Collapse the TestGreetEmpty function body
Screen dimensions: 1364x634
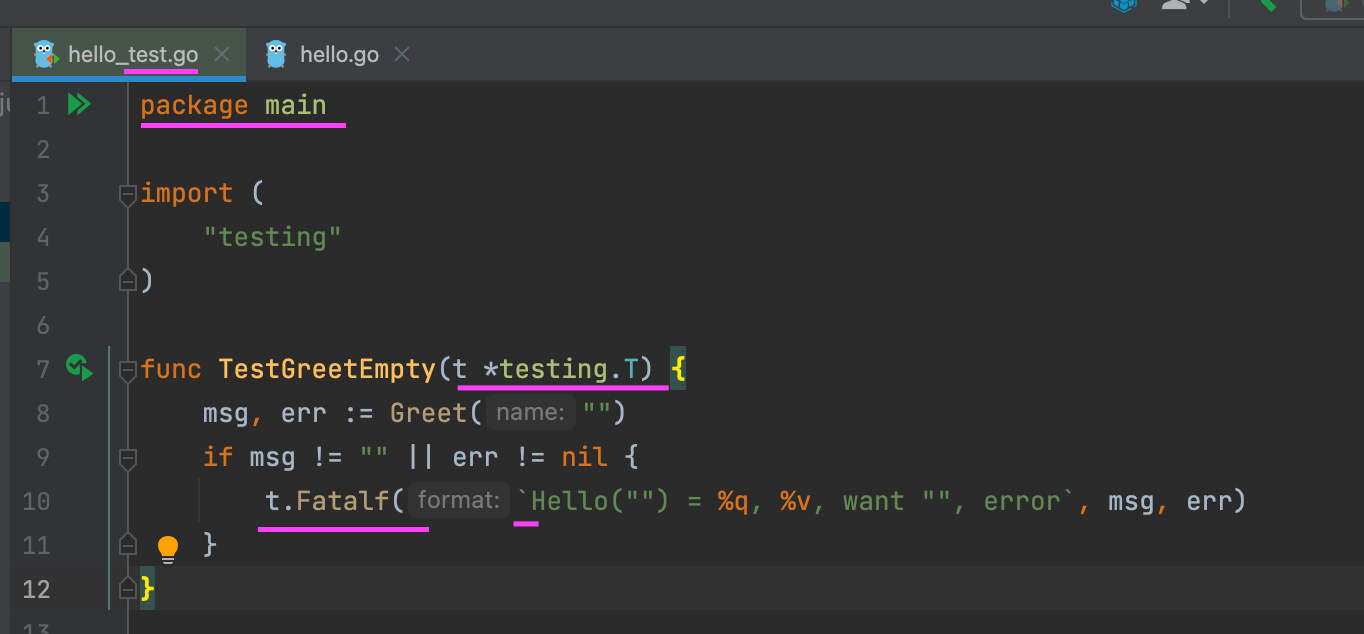pos(127,370)
